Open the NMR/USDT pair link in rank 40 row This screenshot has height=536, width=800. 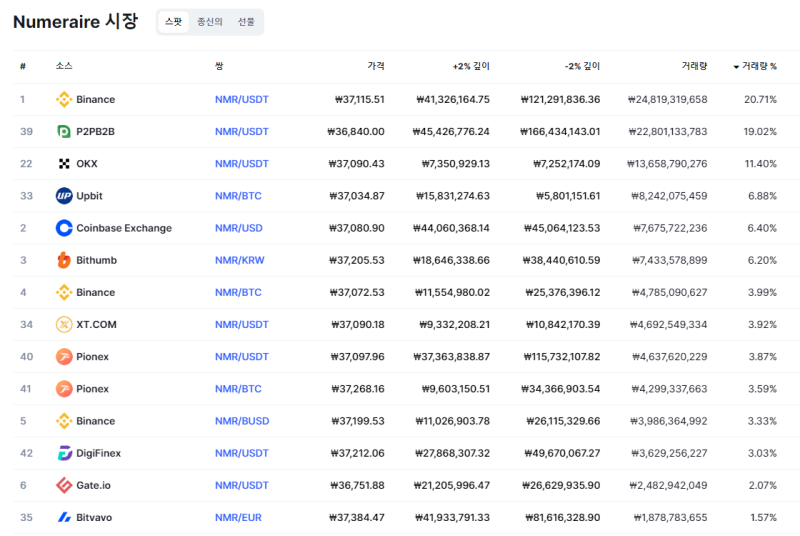click(x=242, y=356)
